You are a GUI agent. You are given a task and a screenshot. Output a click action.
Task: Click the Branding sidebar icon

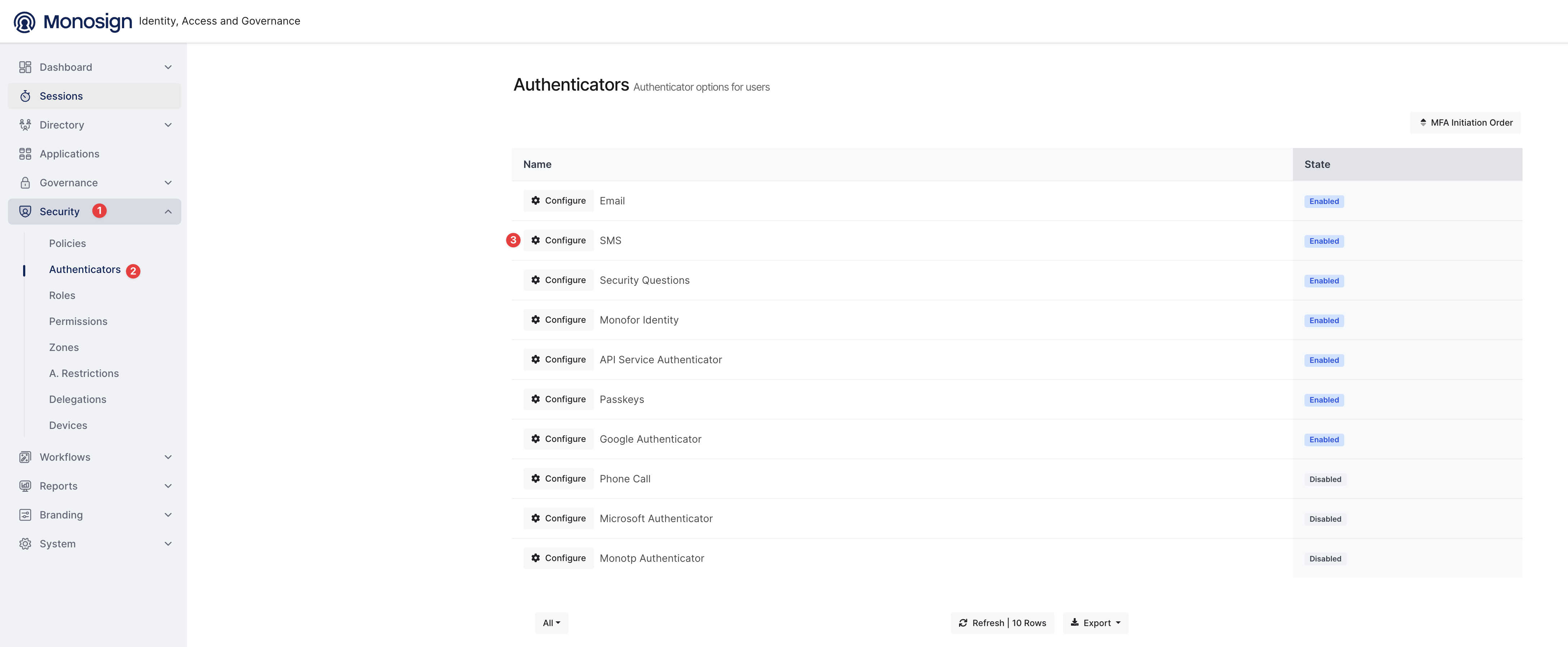pos(25,515)
